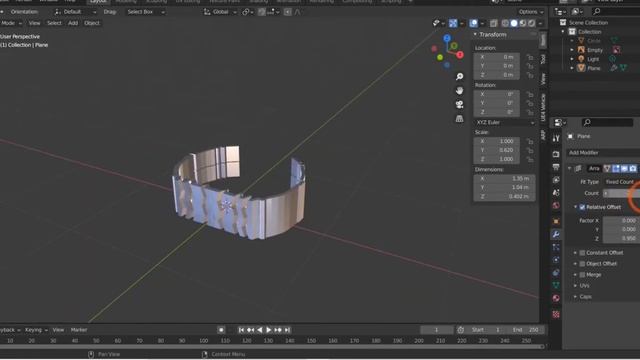The image size is (640, 360).
Task: Click the red X axis gizmo ball
Action: [460, 55]
